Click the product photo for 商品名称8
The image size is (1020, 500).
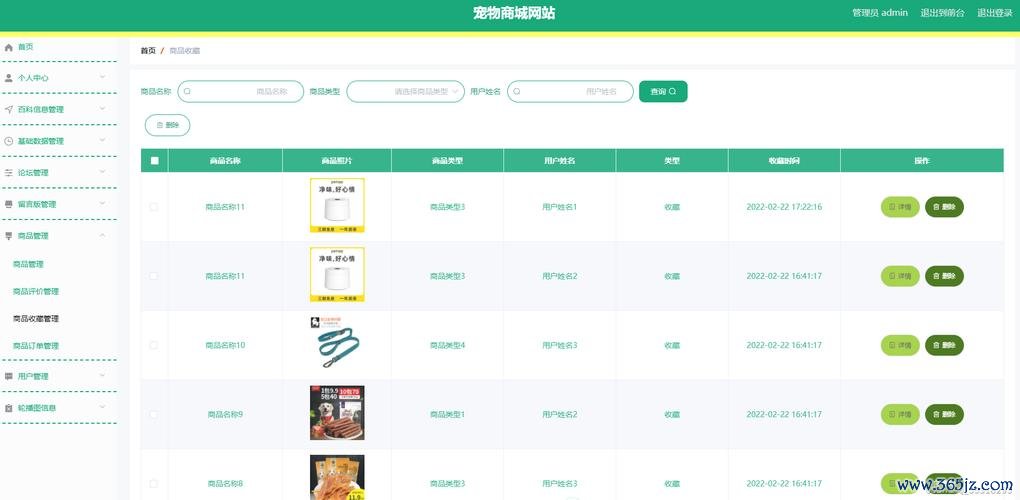tap(337, 477)
